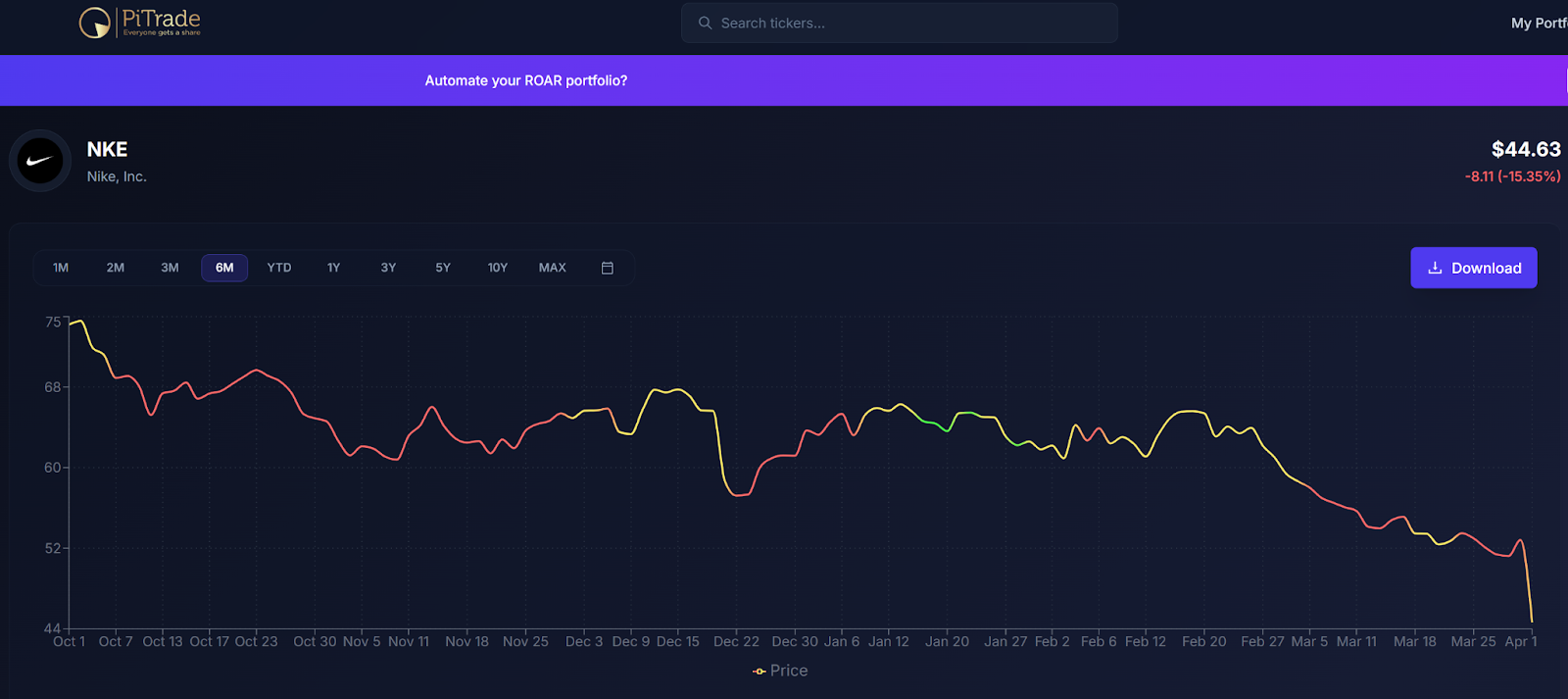Click the Dec 22 axis label
Image resolution: width=1568 pixels, height=699 pixels.
[736, 641]
